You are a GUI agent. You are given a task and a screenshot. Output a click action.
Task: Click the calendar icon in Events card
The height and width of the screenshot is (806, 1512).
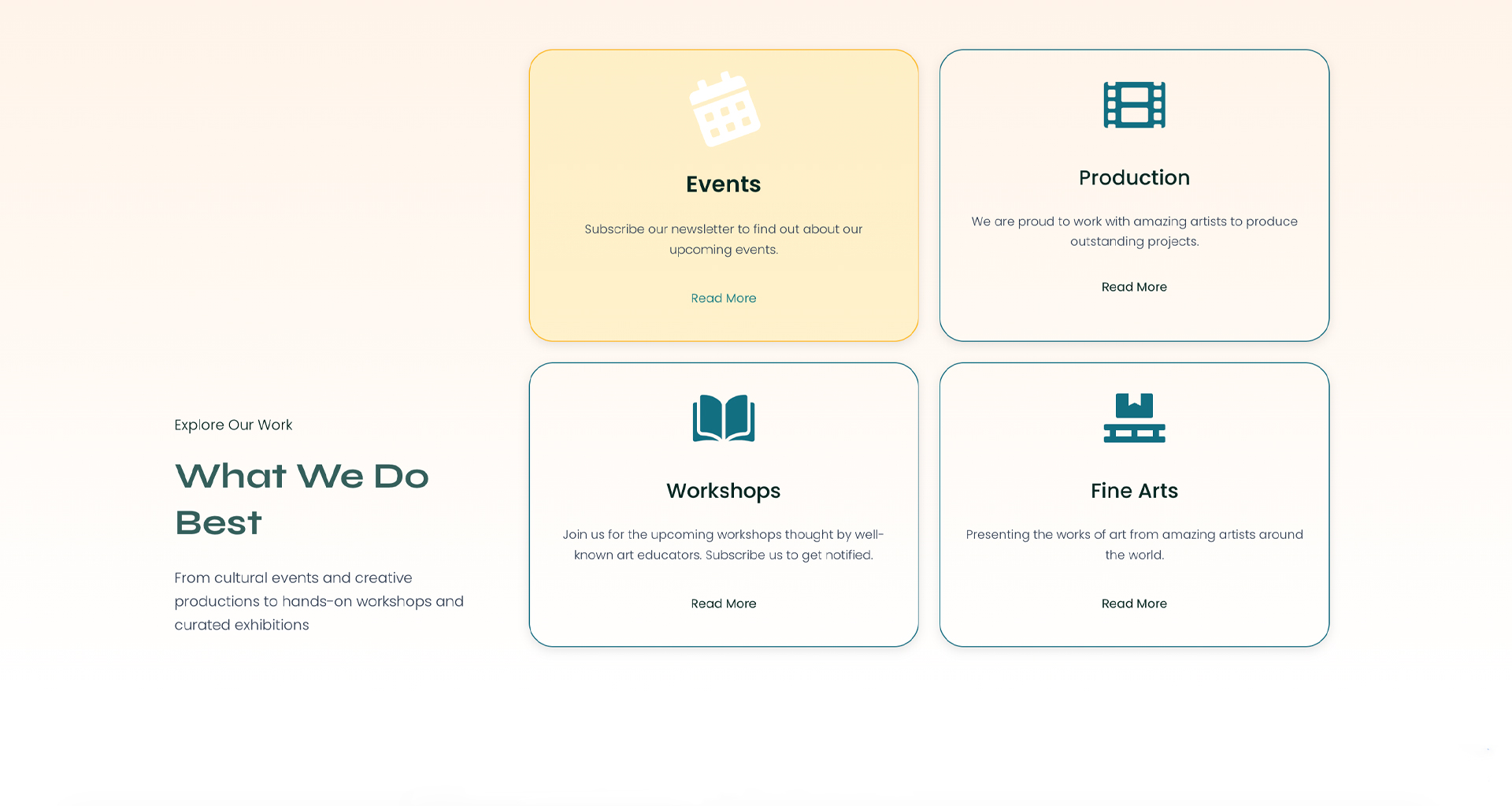click(724, 109)
